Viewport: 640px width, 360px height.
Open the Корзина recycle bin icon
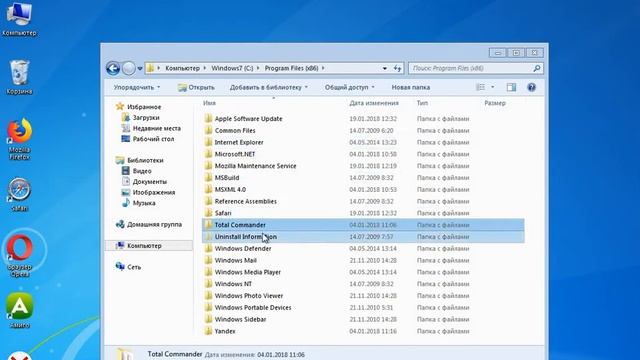tap(19, 78)
